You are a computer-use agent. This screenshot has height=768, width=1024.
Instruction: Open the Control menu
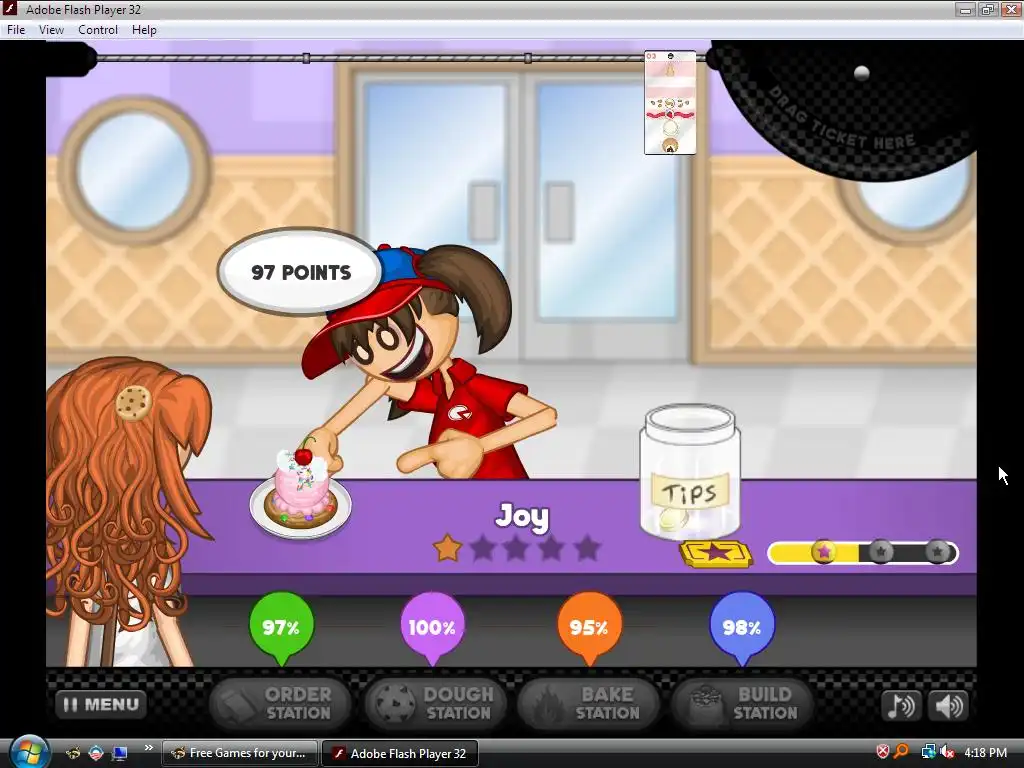pyautogui.click(x=98, y=30)
